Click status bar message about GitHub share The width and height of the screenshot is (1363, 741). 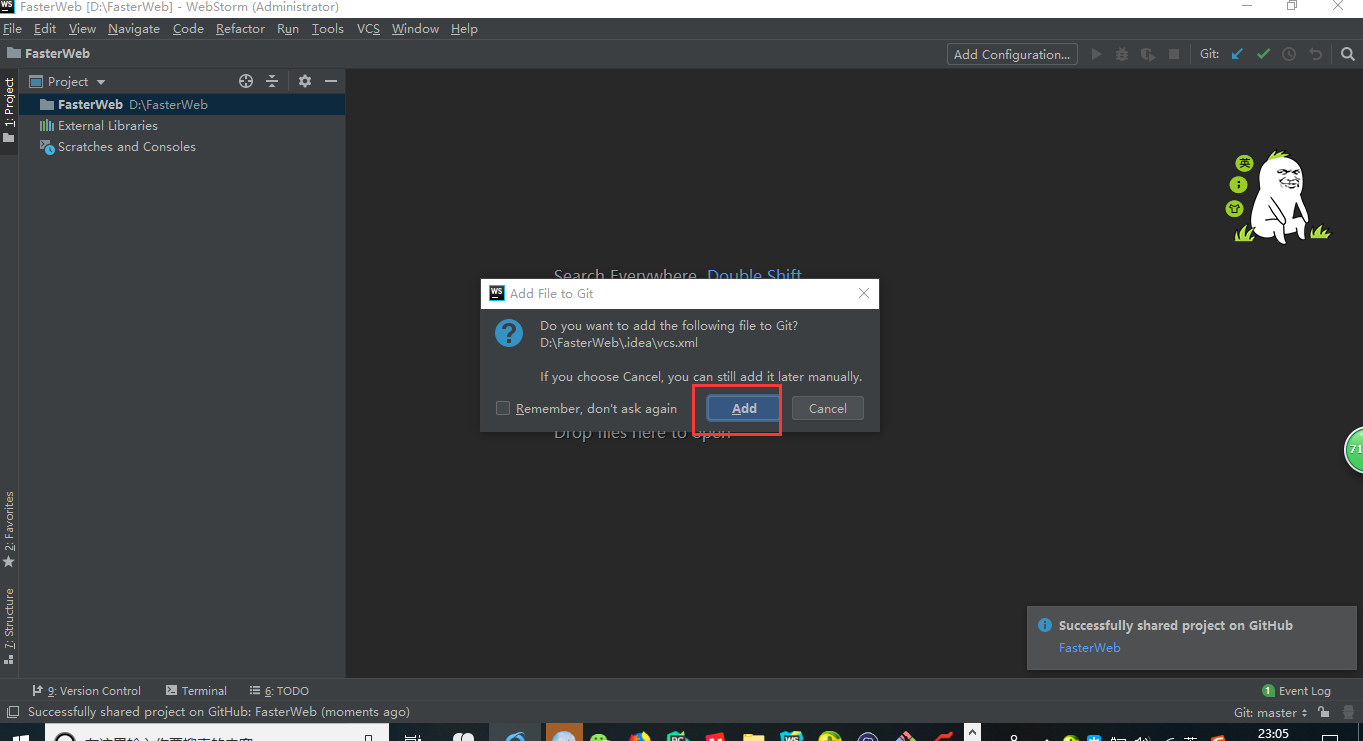pyautogui.click(x=219, y=712)
